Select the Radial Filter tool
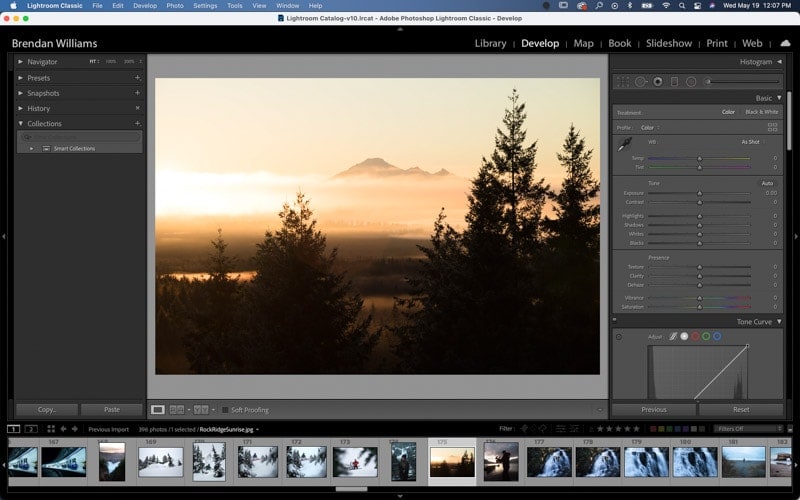800x500 pixels. (691, 82)
